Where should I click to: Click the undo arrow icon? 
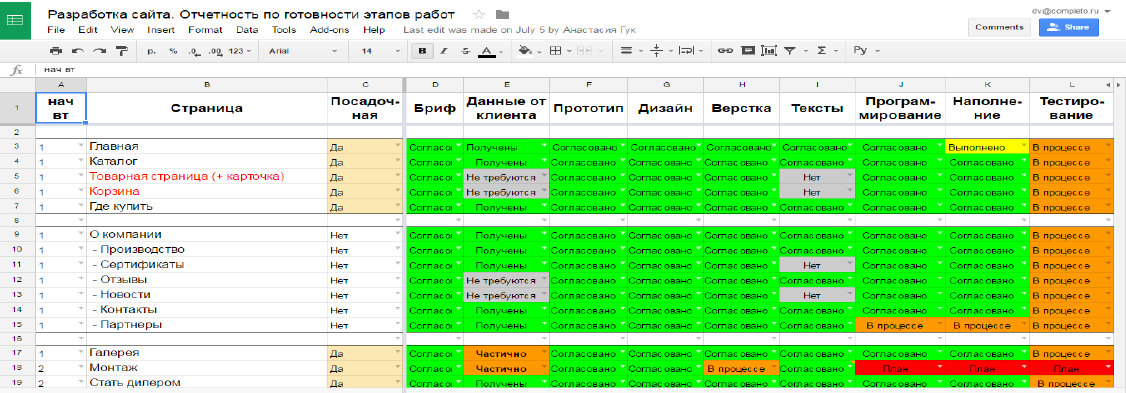(x=78, y=51)
